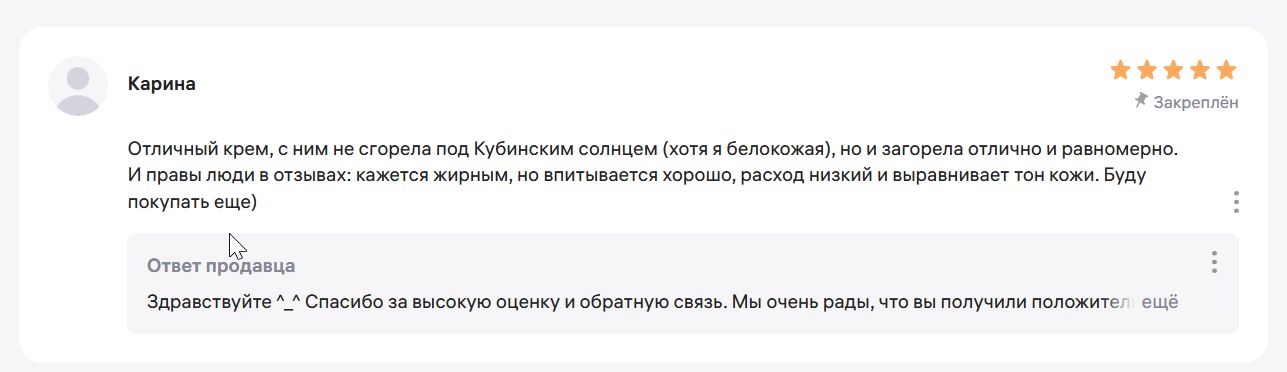Click the word белокожая in the review
Image resolution: width=1287 pixels, height=372 pixels.
[784, 150]
